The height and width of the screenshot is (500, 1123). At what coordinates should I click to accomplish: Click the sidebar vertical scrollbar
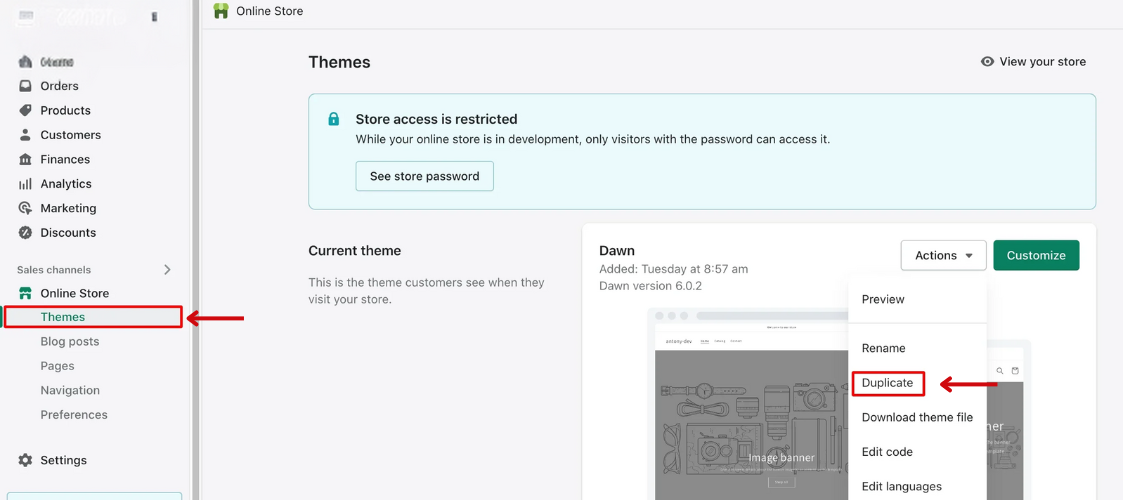(x=196, y=250)
